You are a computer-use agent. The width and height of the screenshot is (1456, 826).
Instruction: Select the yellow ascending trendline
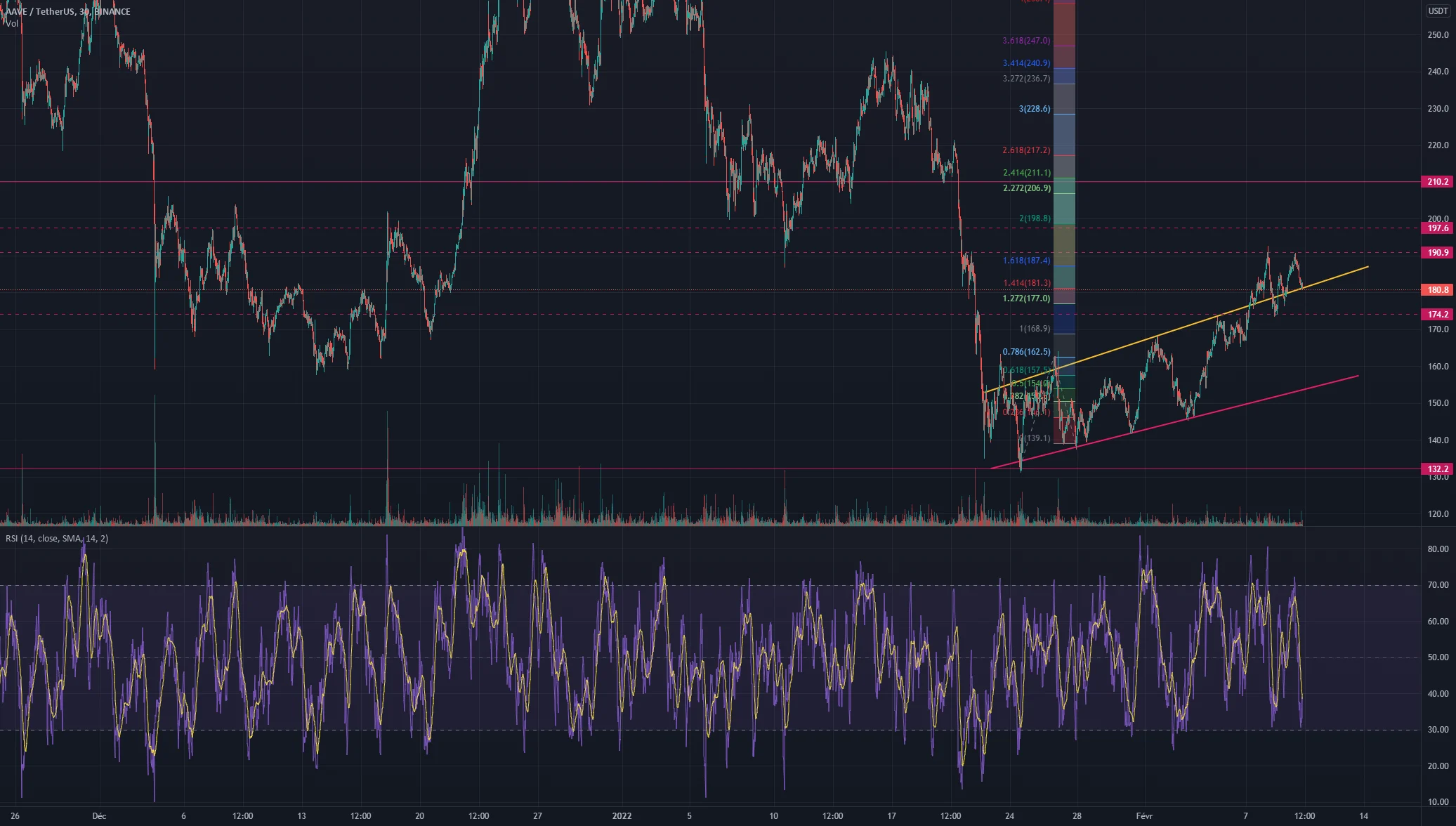pos(1176,329)
